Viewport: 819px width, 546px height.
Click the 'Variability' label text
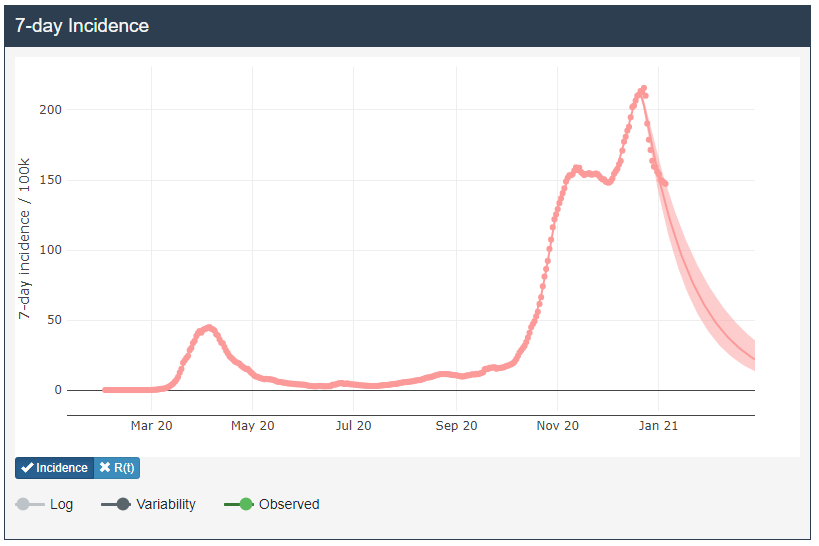point(166,505)
